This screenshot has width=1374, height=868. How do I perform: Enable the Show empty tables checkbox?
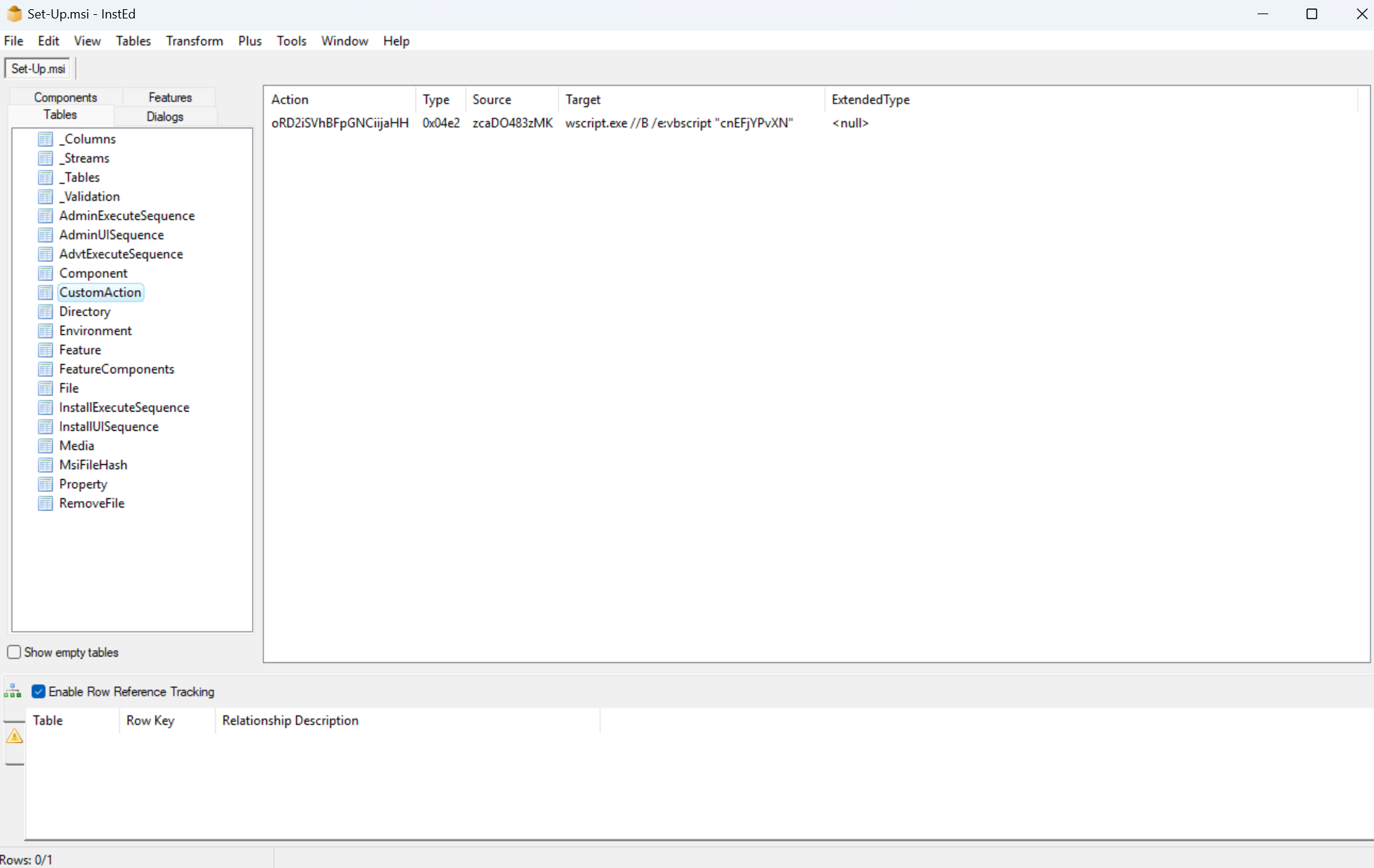14,652
